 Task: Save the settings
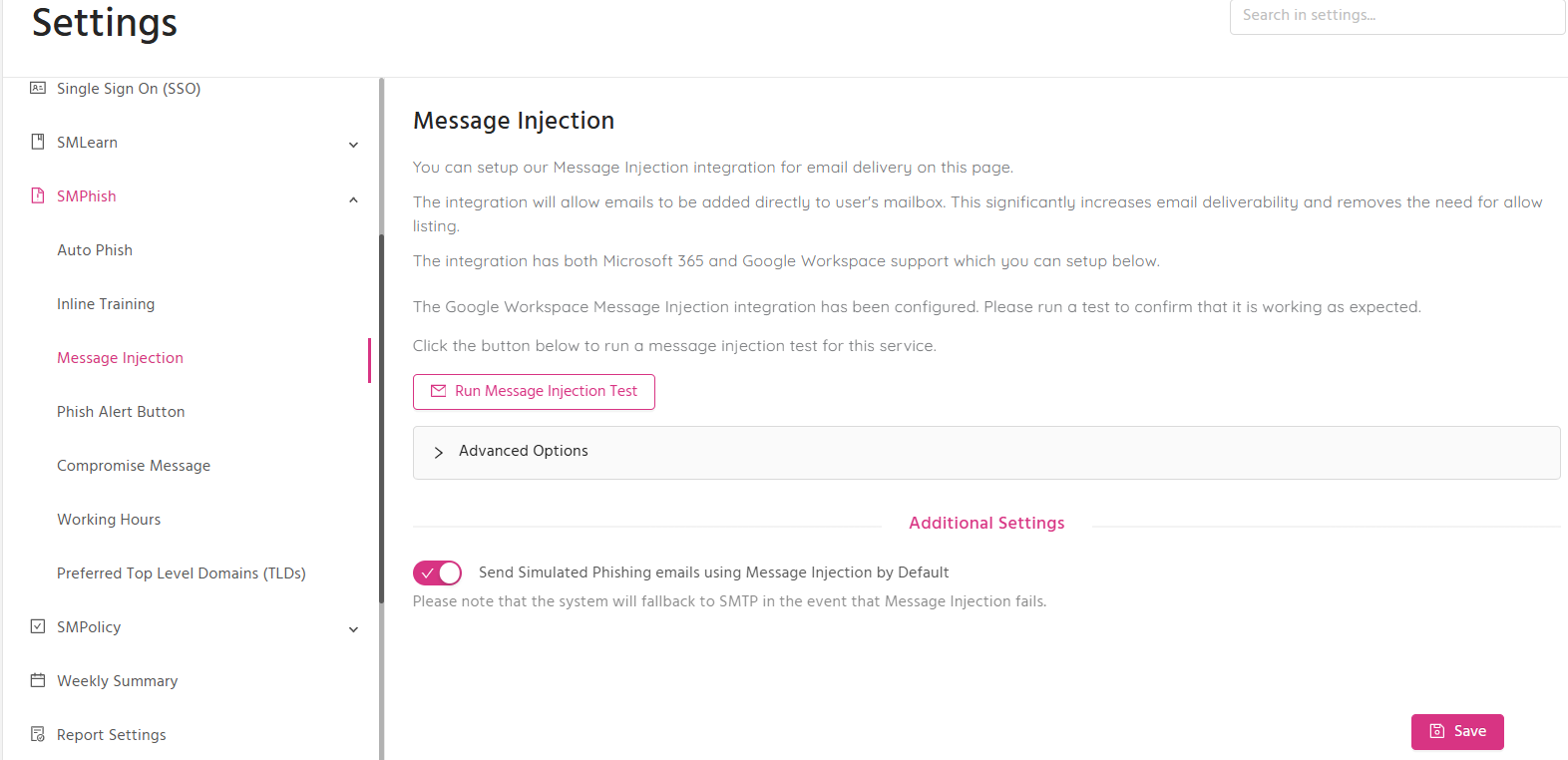(x=1457, y=732)
